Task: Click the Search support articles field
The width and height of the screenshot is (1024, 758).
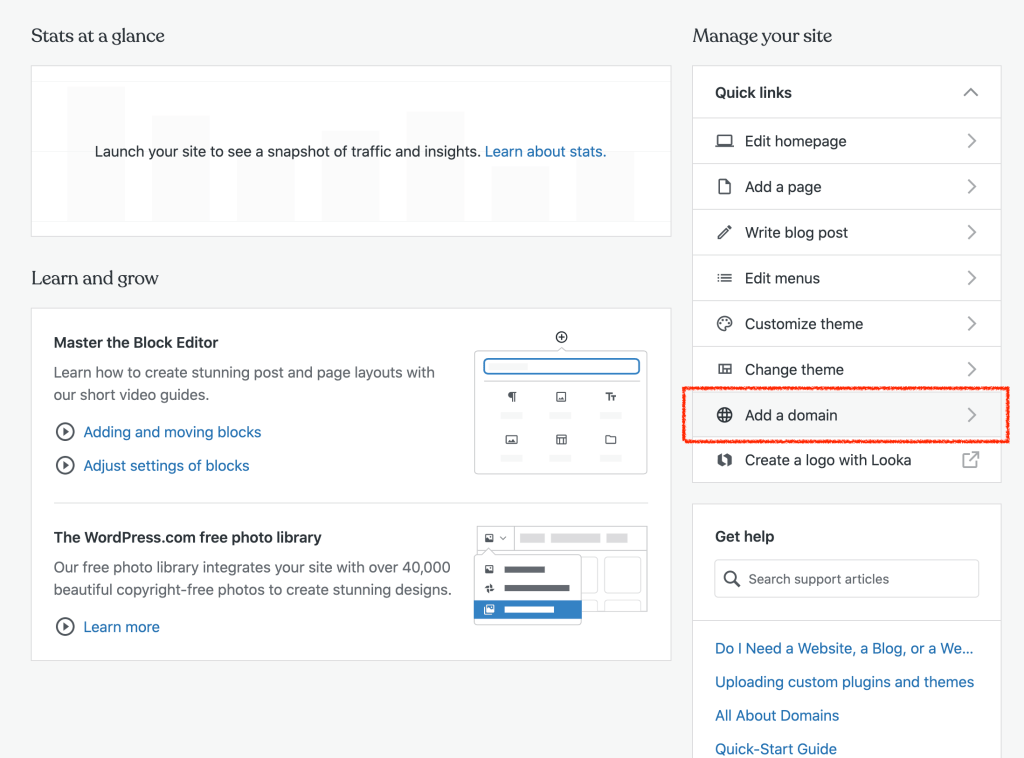Action: pyautogui.click(x=846, y=579)
